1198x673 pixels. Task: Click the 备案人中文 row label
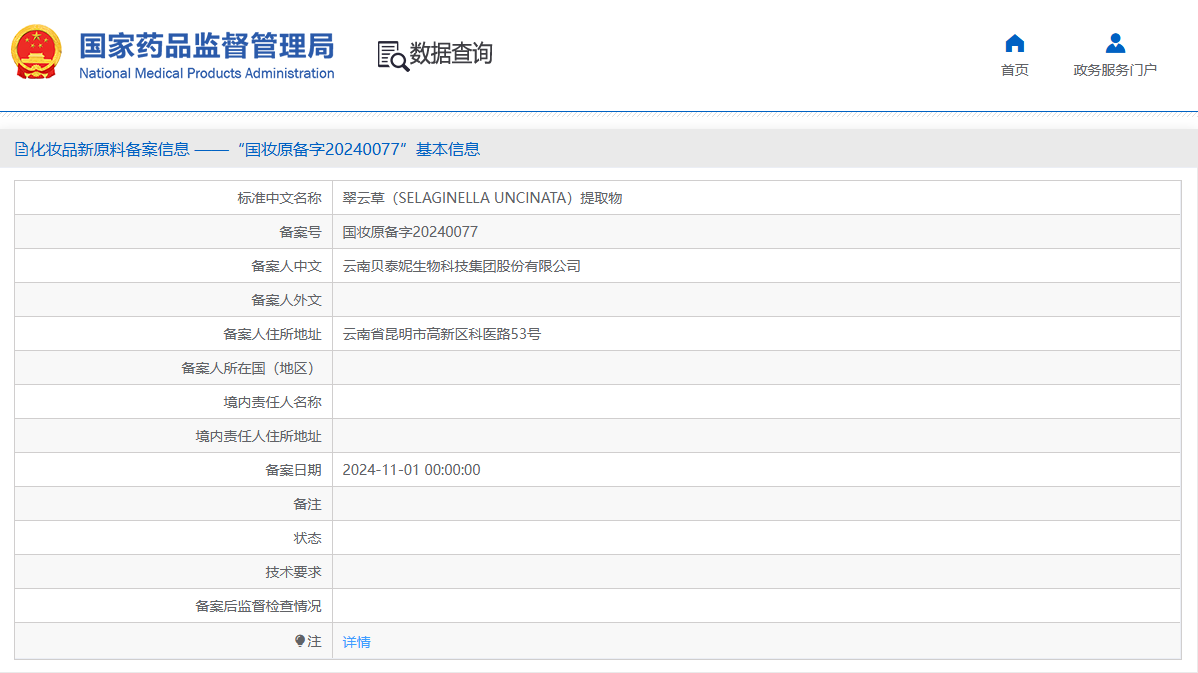point(287,266)
